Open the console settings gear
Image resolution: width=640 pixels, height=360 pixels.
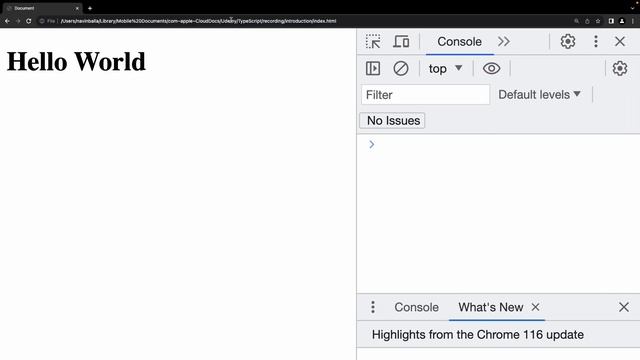pos(620,69)
